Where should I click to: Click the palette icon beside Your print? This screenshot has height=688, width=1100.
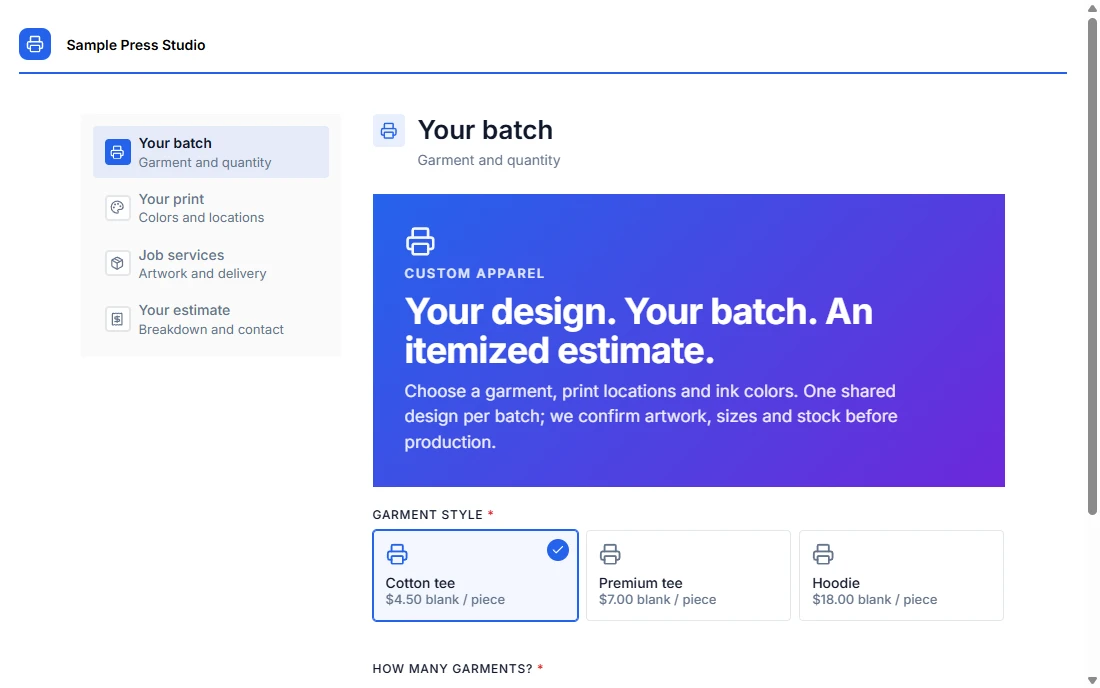[x=118, y=208]
